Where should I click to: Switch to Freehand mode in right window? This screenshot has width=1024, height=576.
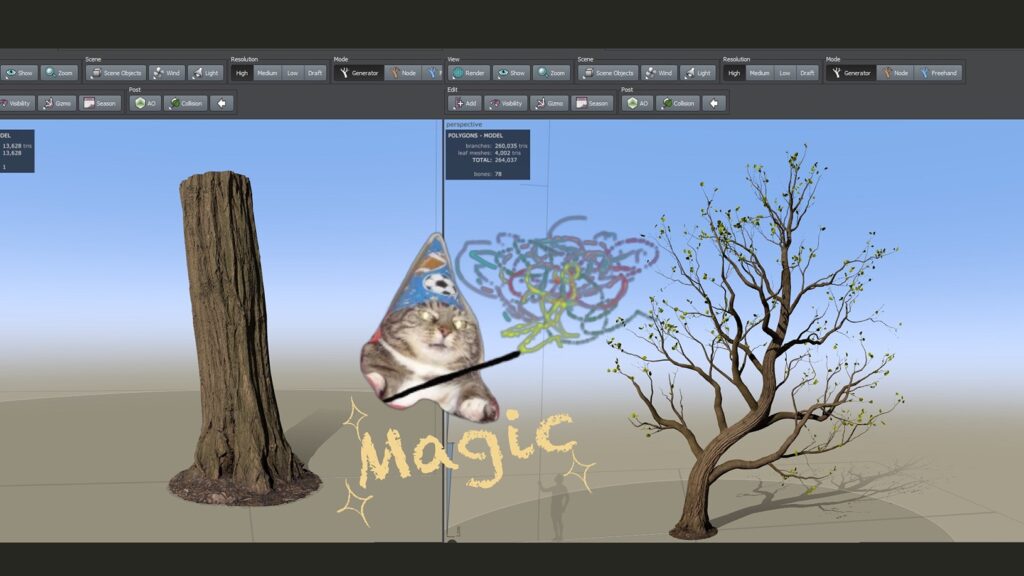938,73
